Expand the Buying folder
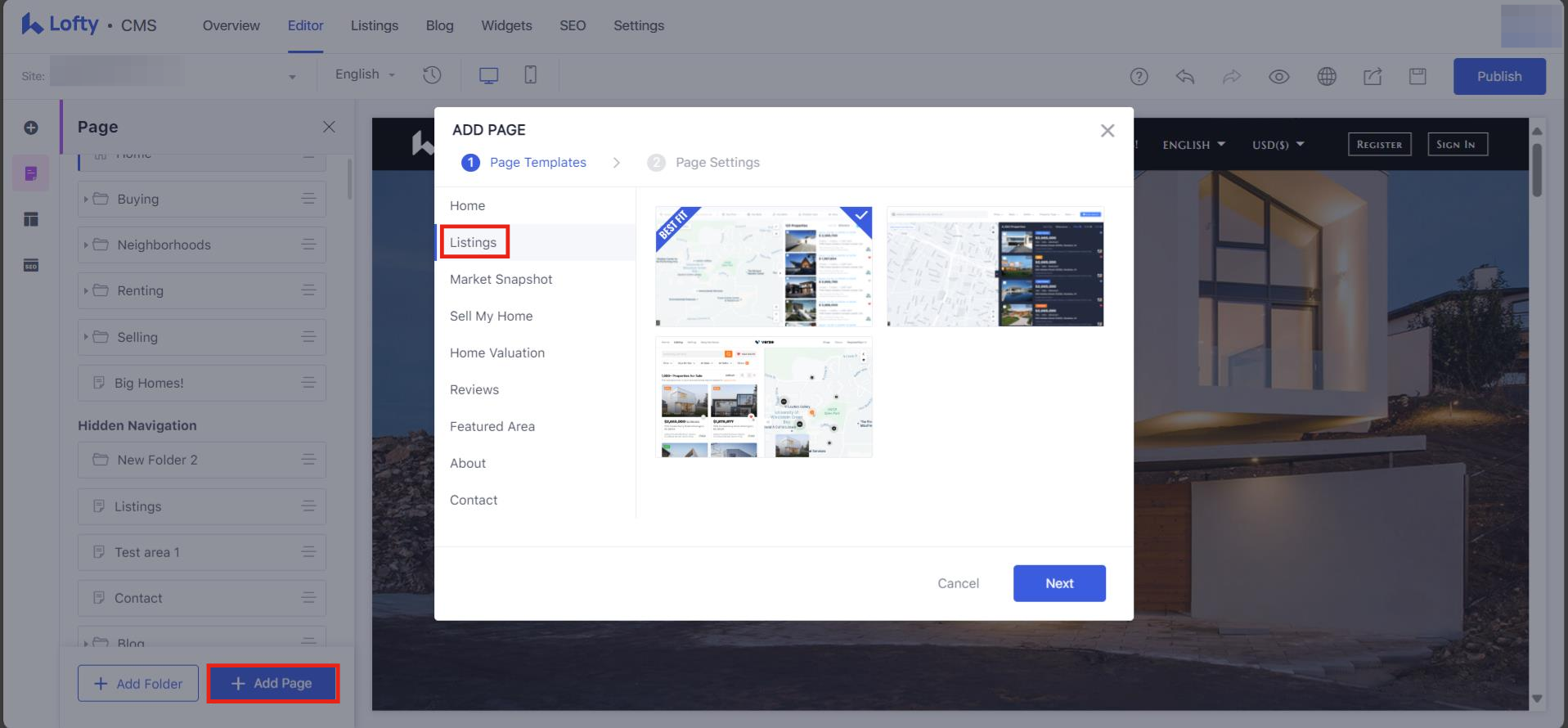 [86, 199]
